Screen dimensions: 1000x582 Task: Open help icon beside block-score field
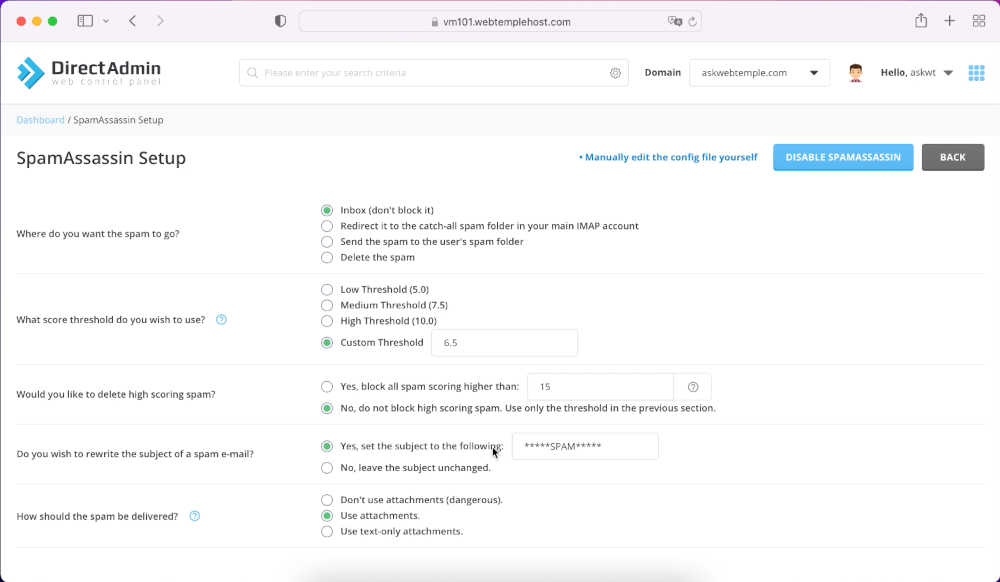click(x=693, y=387)
